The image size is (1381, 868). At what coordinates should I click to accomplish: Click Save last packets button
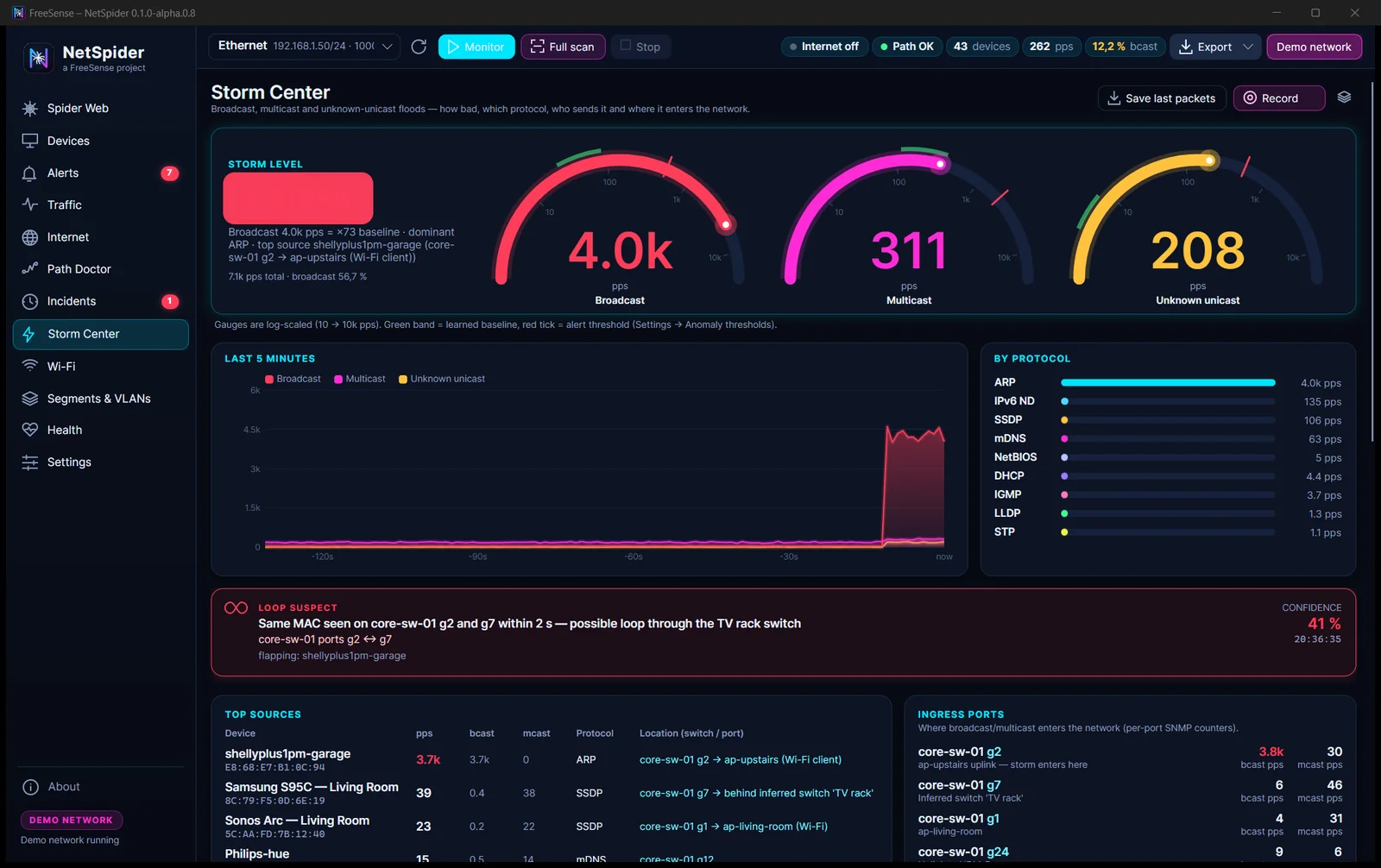tap(1162, 98)
